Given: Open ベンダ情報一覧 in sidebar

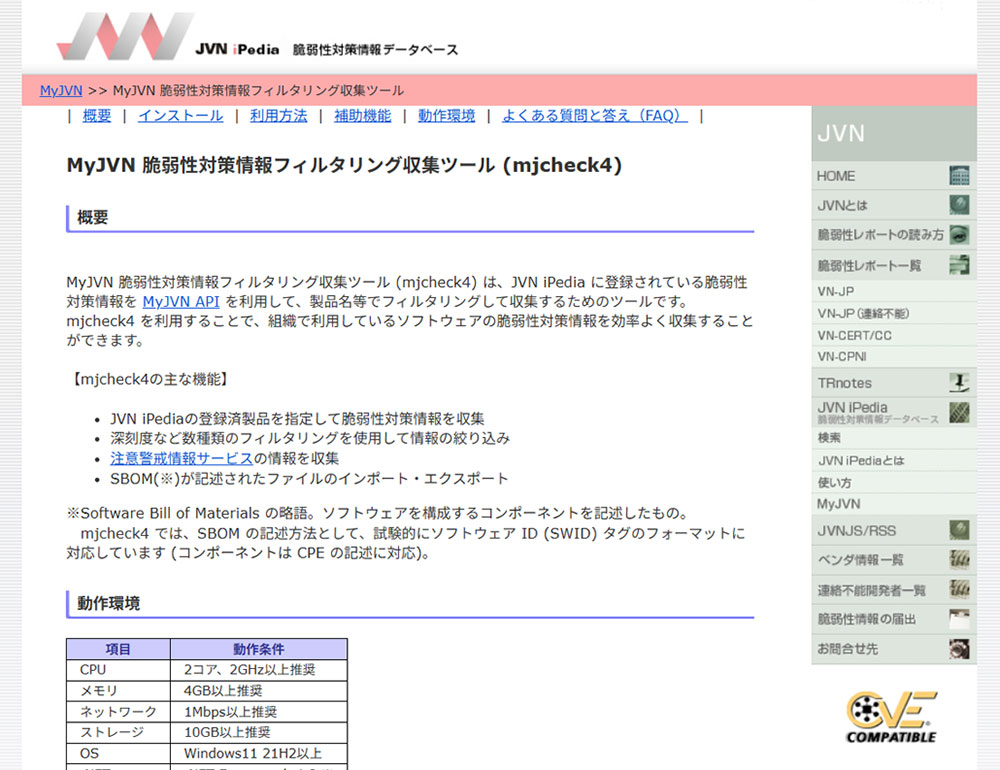Looking at the screenshot, I should click(x=892, y=560).
